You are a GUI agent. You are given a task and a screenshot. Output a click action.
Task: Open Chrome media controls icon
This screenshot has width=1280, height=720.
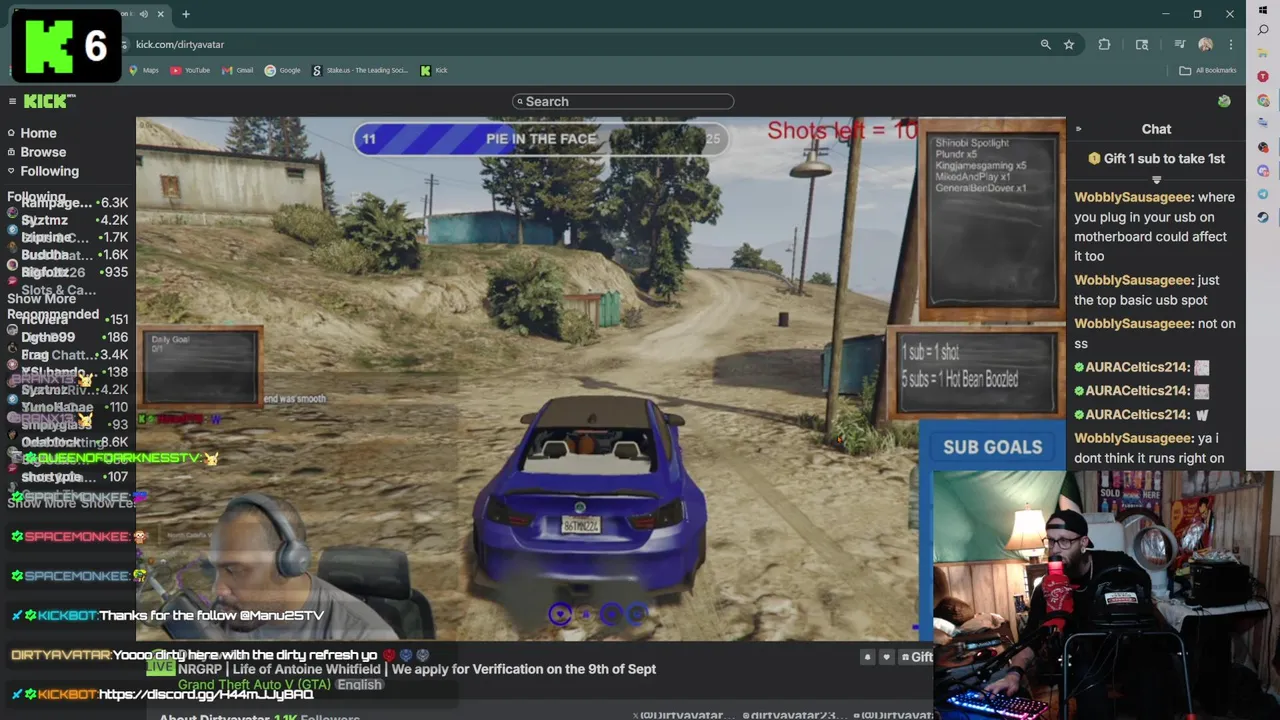coord(1180,44)
